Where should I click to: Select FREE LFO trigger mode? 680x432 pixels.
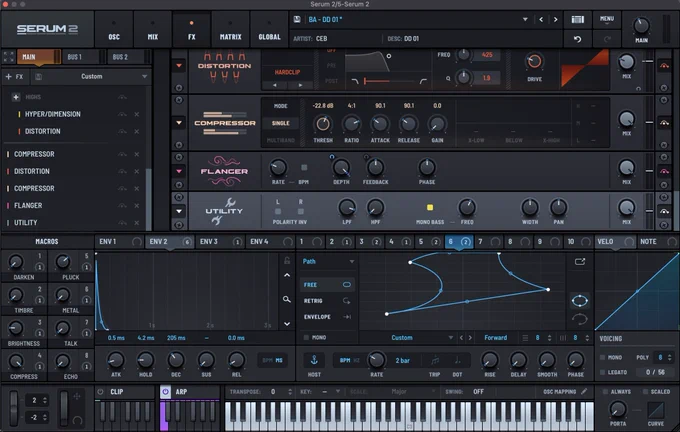coord(327,285)
